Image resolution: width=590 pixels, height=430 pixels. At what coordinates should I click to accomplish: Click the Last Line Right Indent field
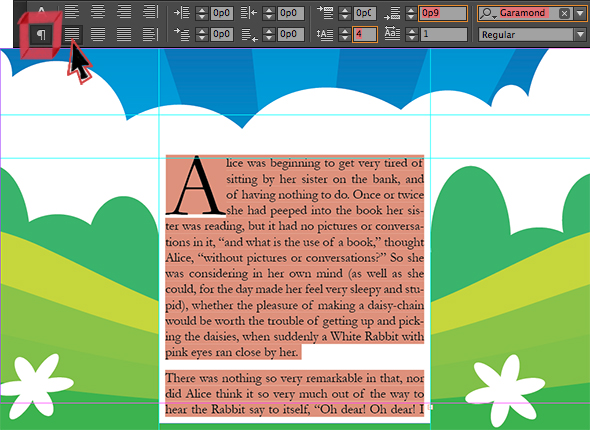click(291, 34)
